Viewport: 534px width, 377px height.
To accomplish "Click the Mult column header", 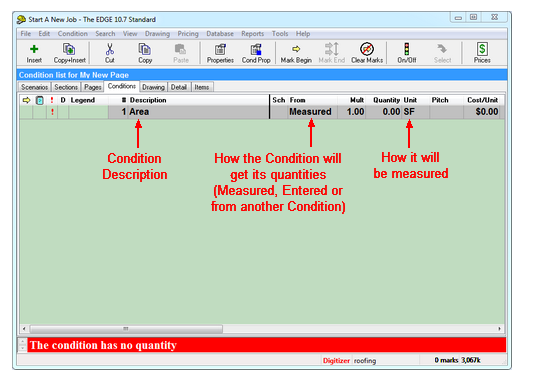I will click(x=357, y=100).
